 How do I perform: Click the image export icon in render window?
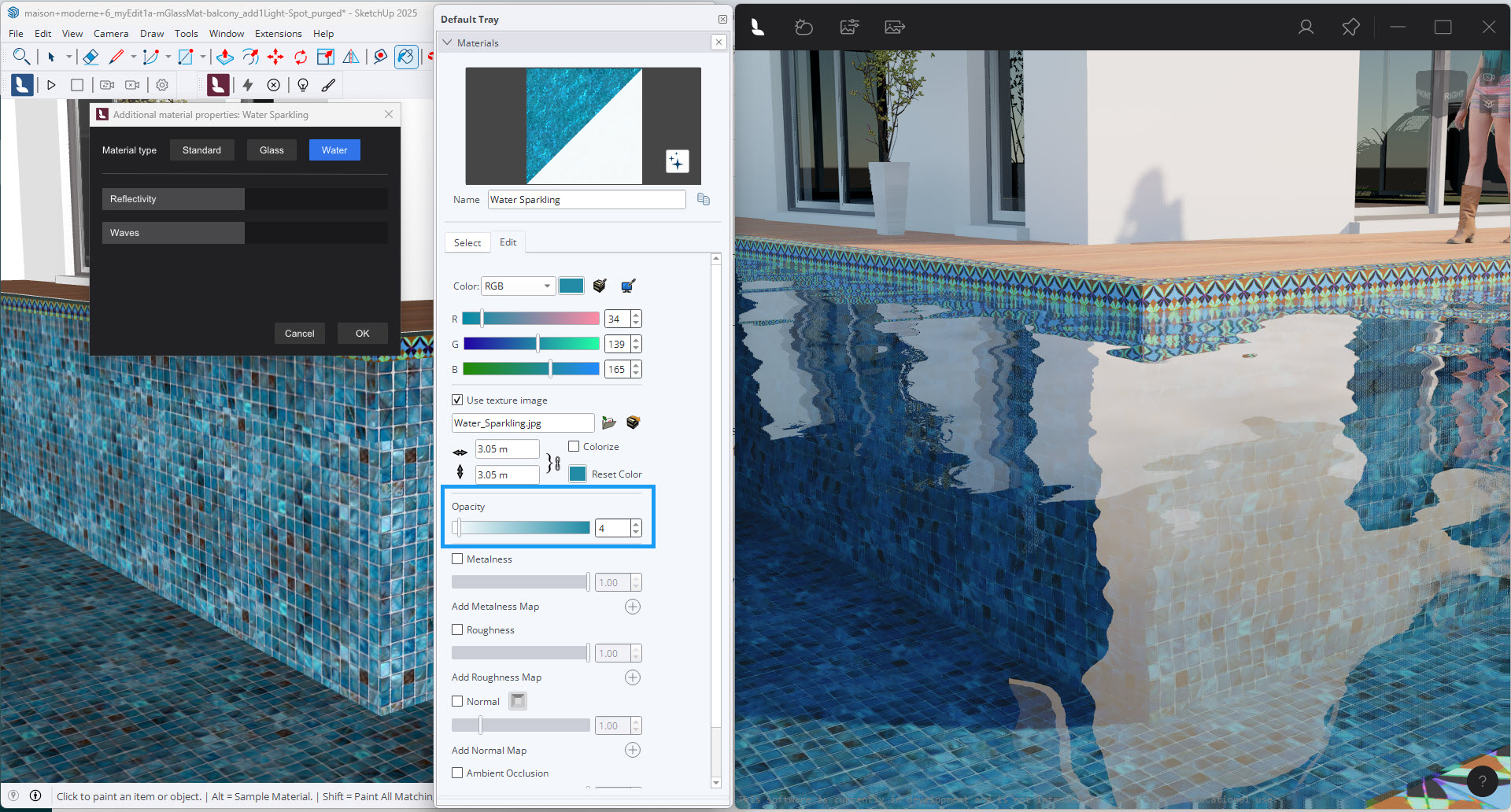point(894,27)
